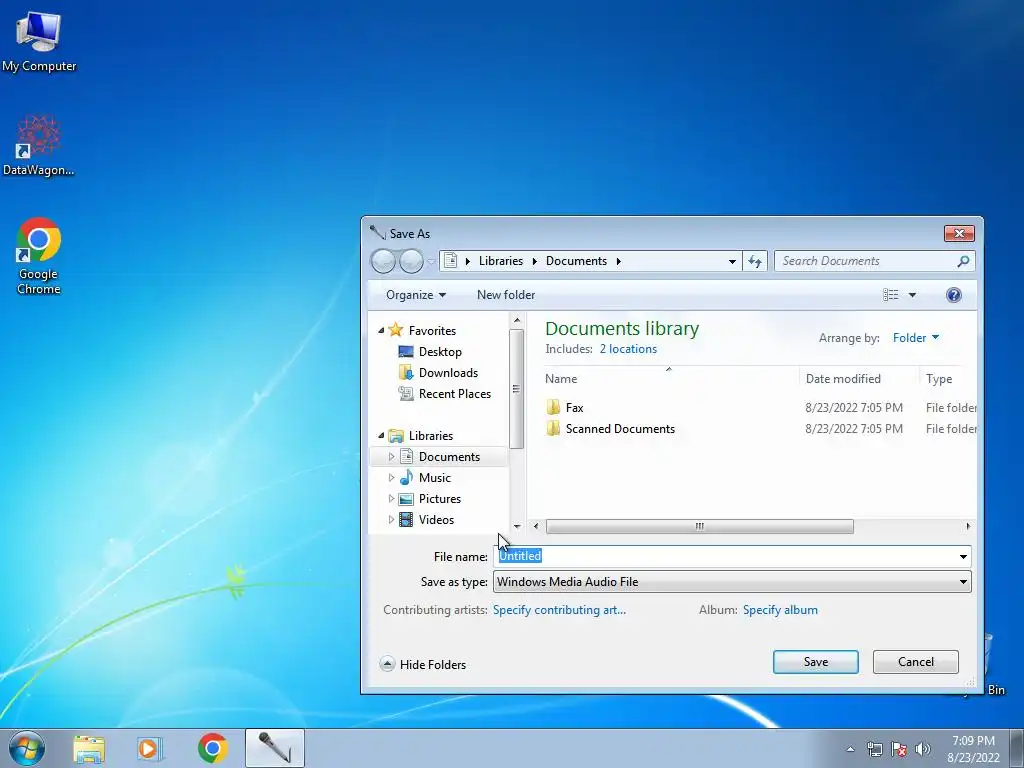Launch Windows Media Player from taskbar

click(150, 748)
